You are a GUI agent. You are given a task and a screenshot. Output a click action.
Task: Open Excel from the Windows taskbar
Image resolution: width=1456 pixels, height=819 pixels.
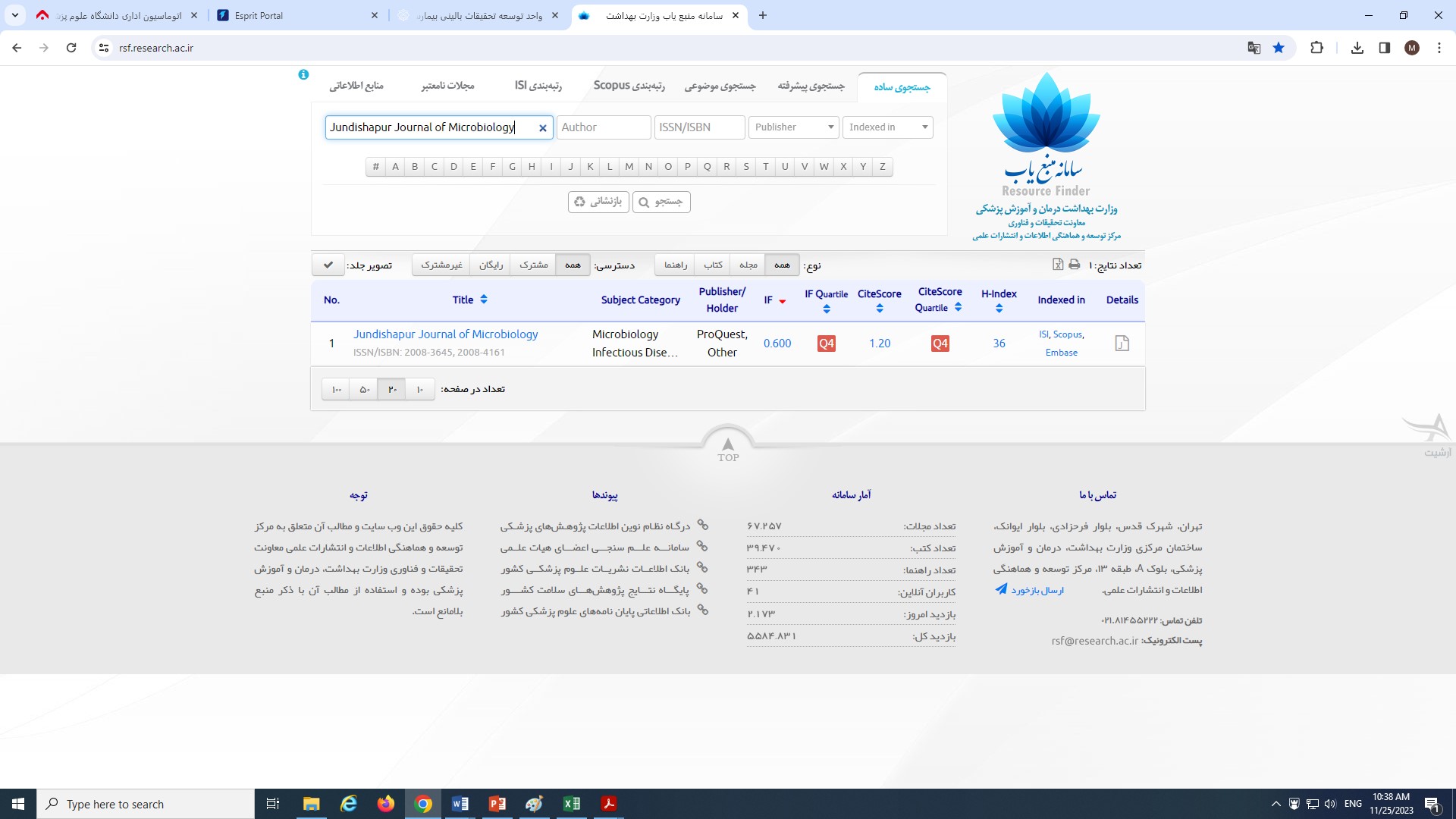point(572,804)
